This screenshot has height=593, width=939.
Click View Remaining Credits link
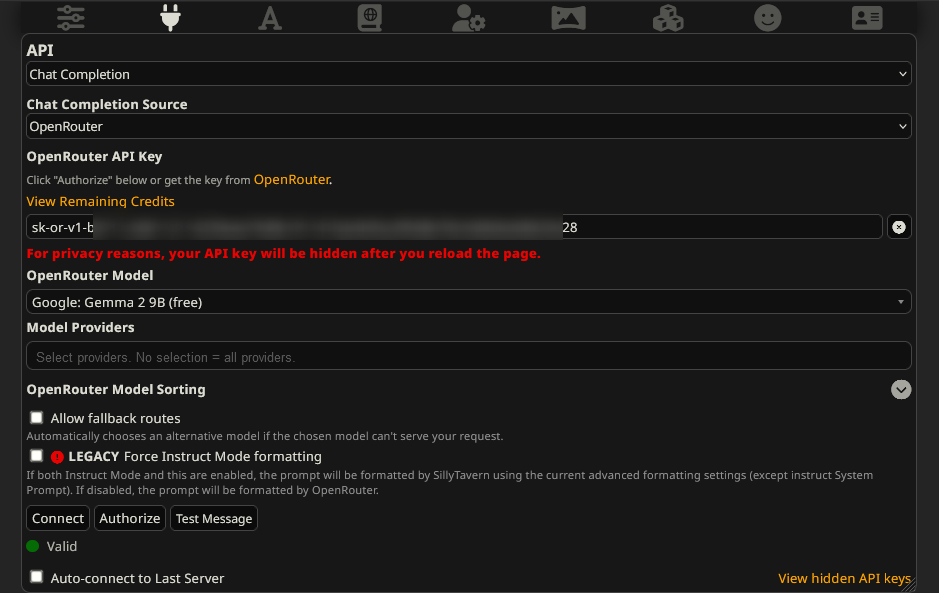coord(100,201)
